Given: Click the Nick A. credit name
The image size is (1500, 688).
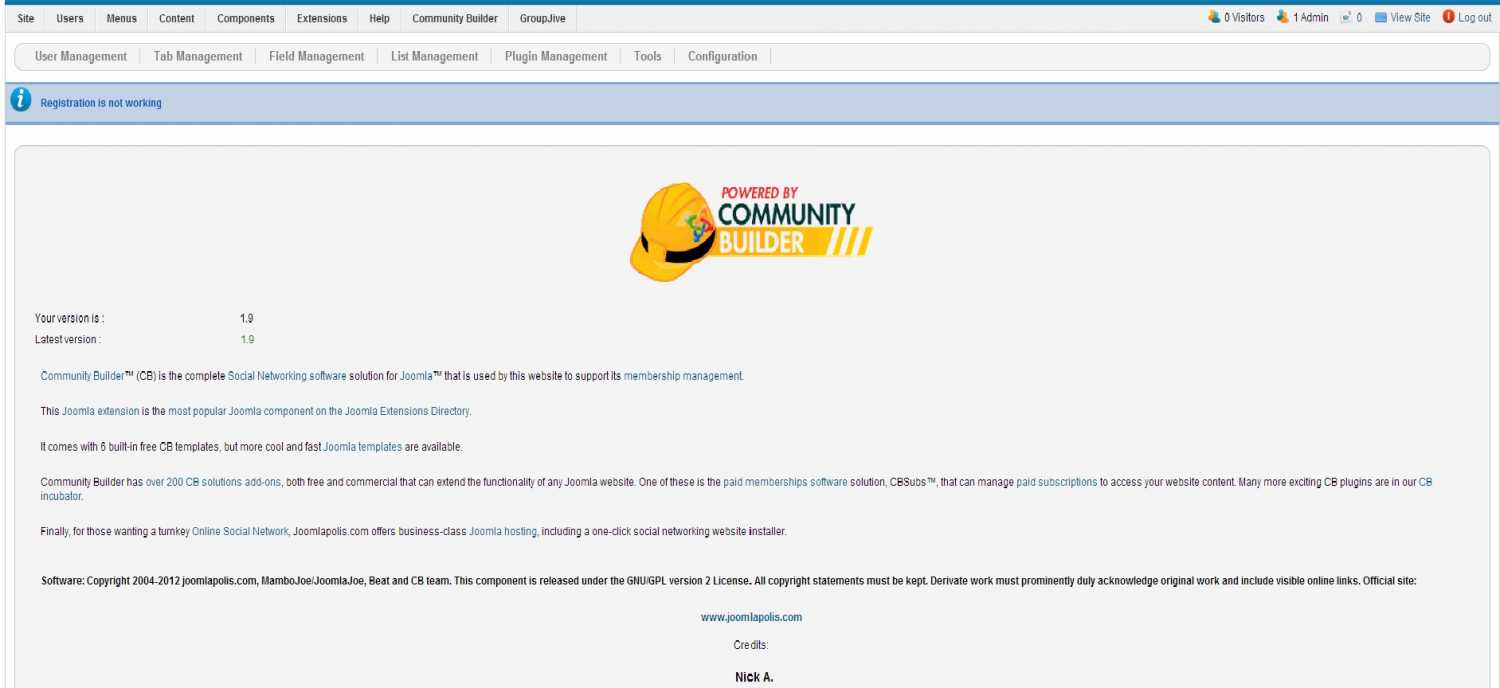Looking at the screenshot, I should 754,677.
